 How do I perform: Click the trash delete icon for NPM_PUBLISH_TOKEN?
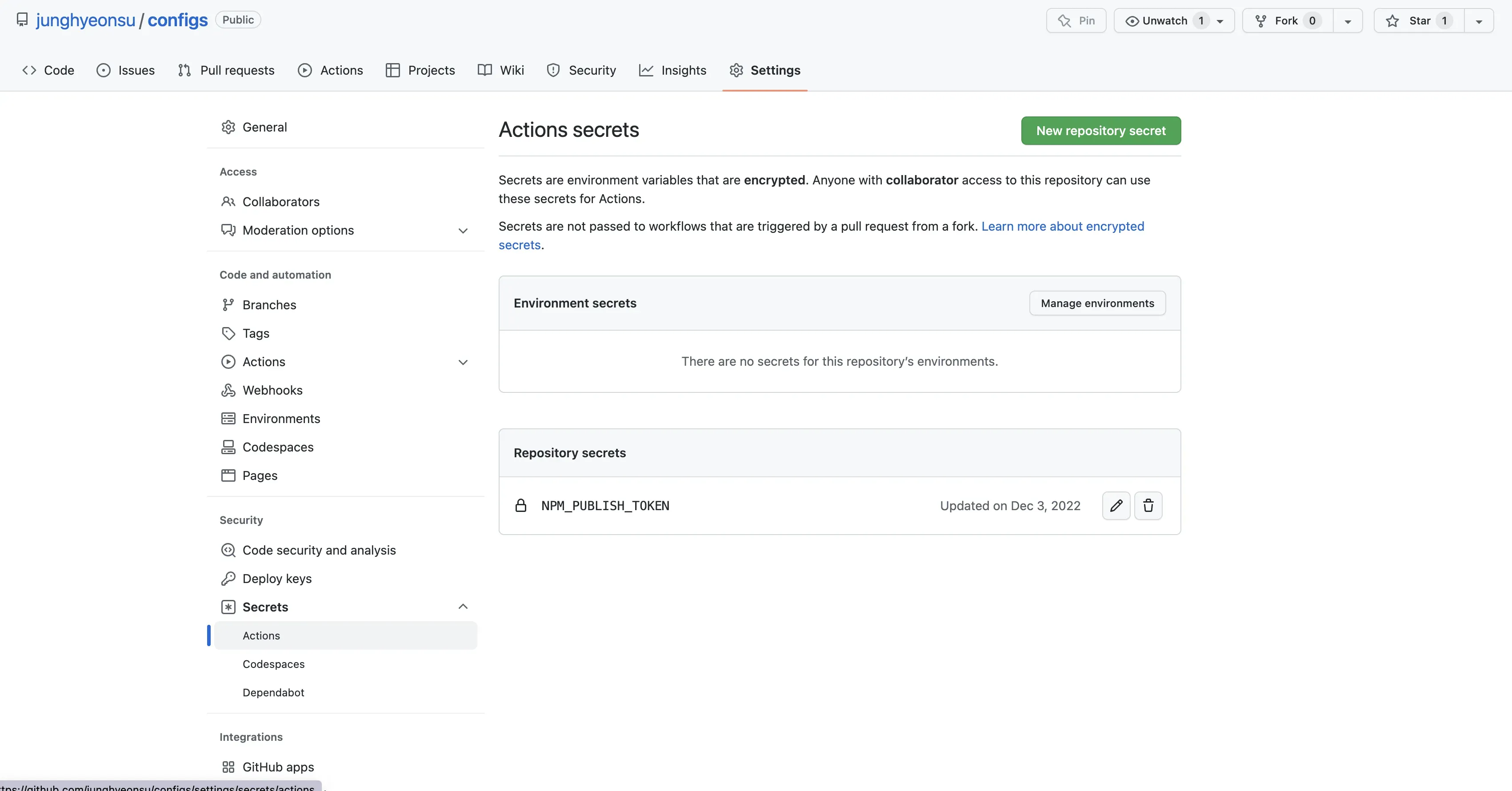(x=1148, y=505)
